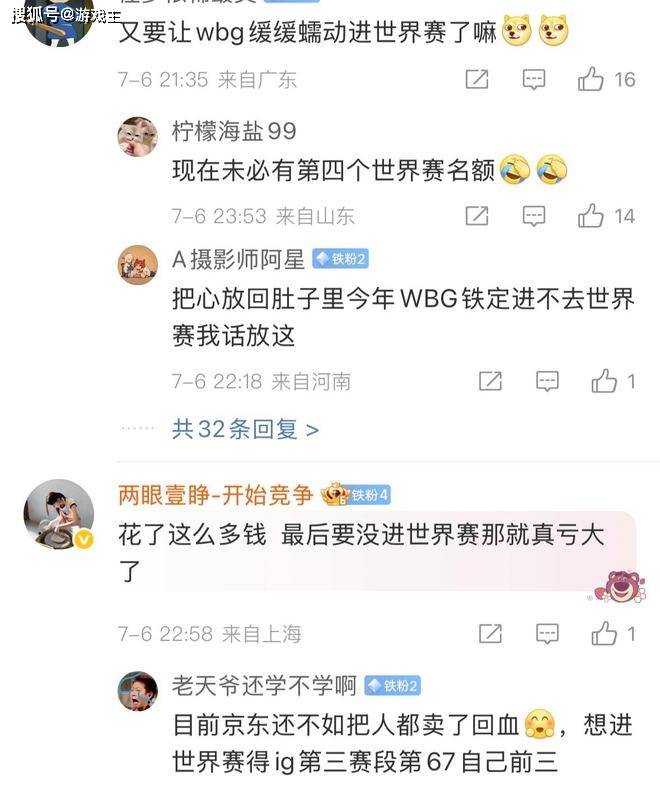Screen dimensions: 660x793
Task: Reply to A摄影师阿星's 7-6 22:18 comment
Action: pos(547,381)
